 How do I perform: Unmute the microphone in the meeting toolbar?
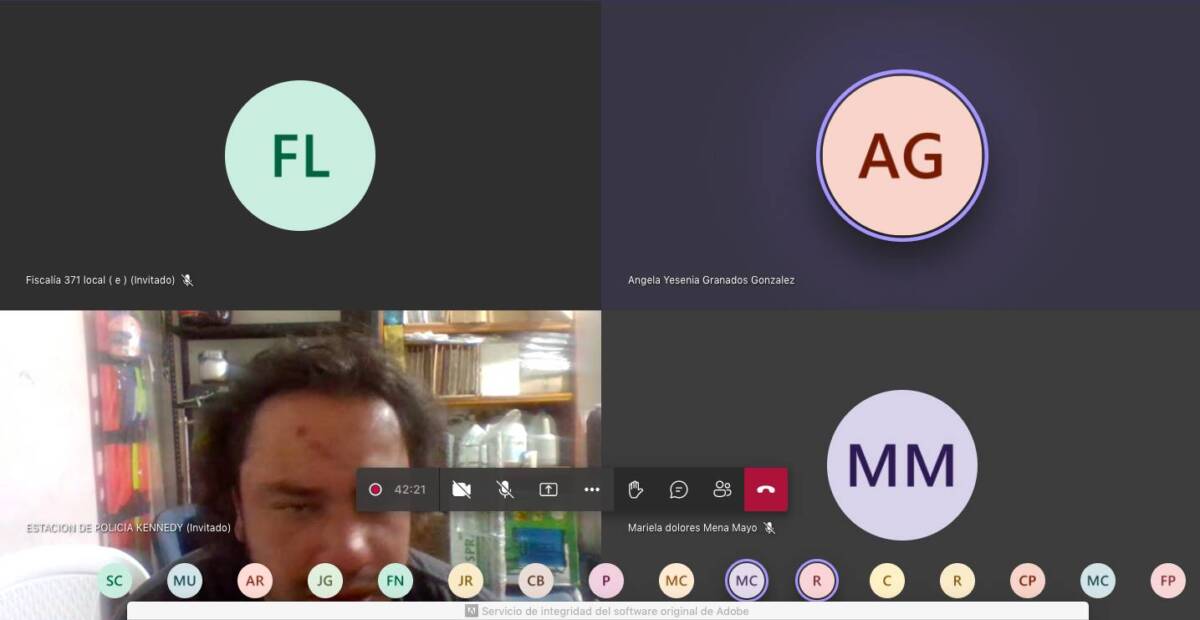(505, 489)
